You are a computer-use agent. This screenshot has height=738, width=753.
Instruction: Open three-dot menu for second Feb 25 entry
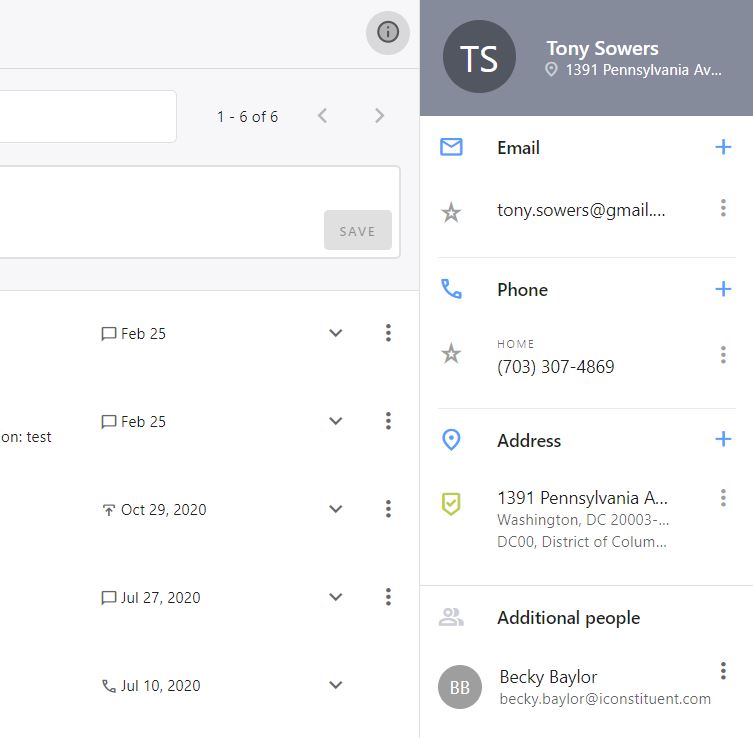coord(388,421)
